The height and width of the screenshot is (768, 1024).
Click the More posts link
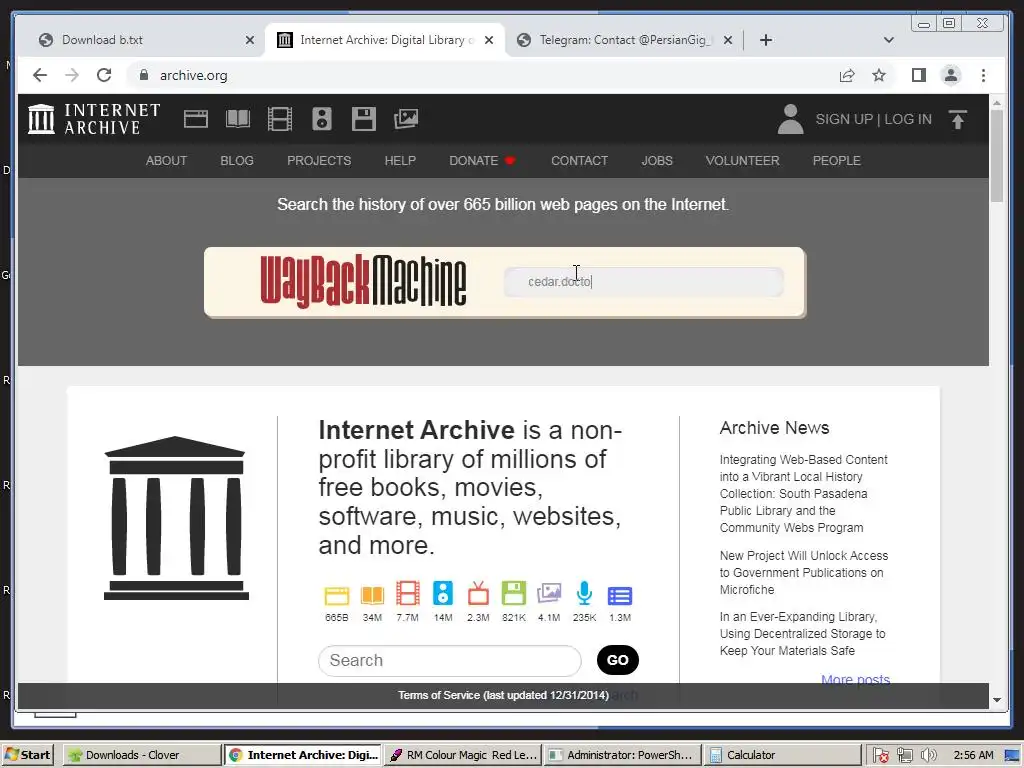(855, 679)
